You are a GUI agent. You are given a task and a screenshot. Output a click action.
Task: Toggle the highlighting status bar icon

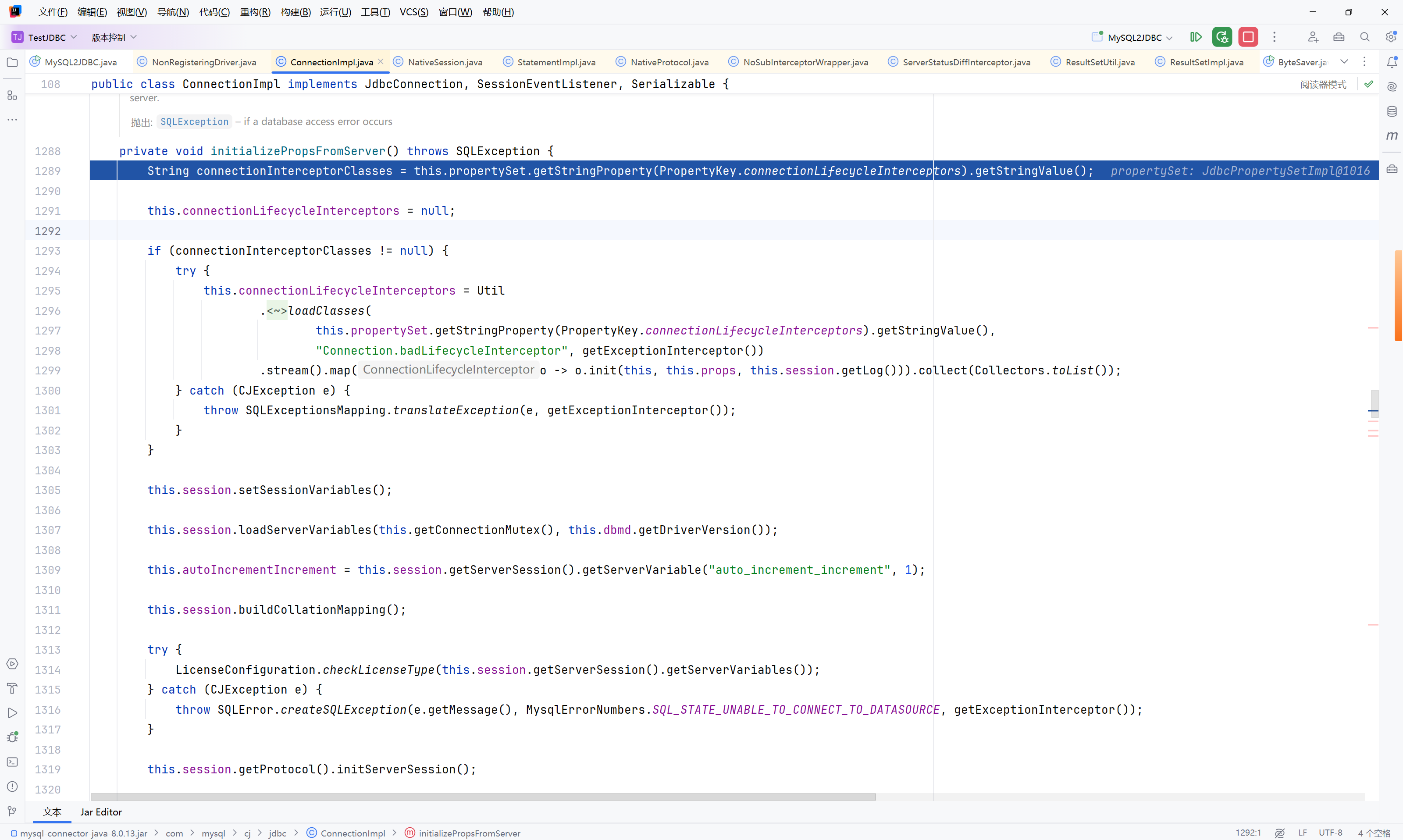tap(1280, 833)
